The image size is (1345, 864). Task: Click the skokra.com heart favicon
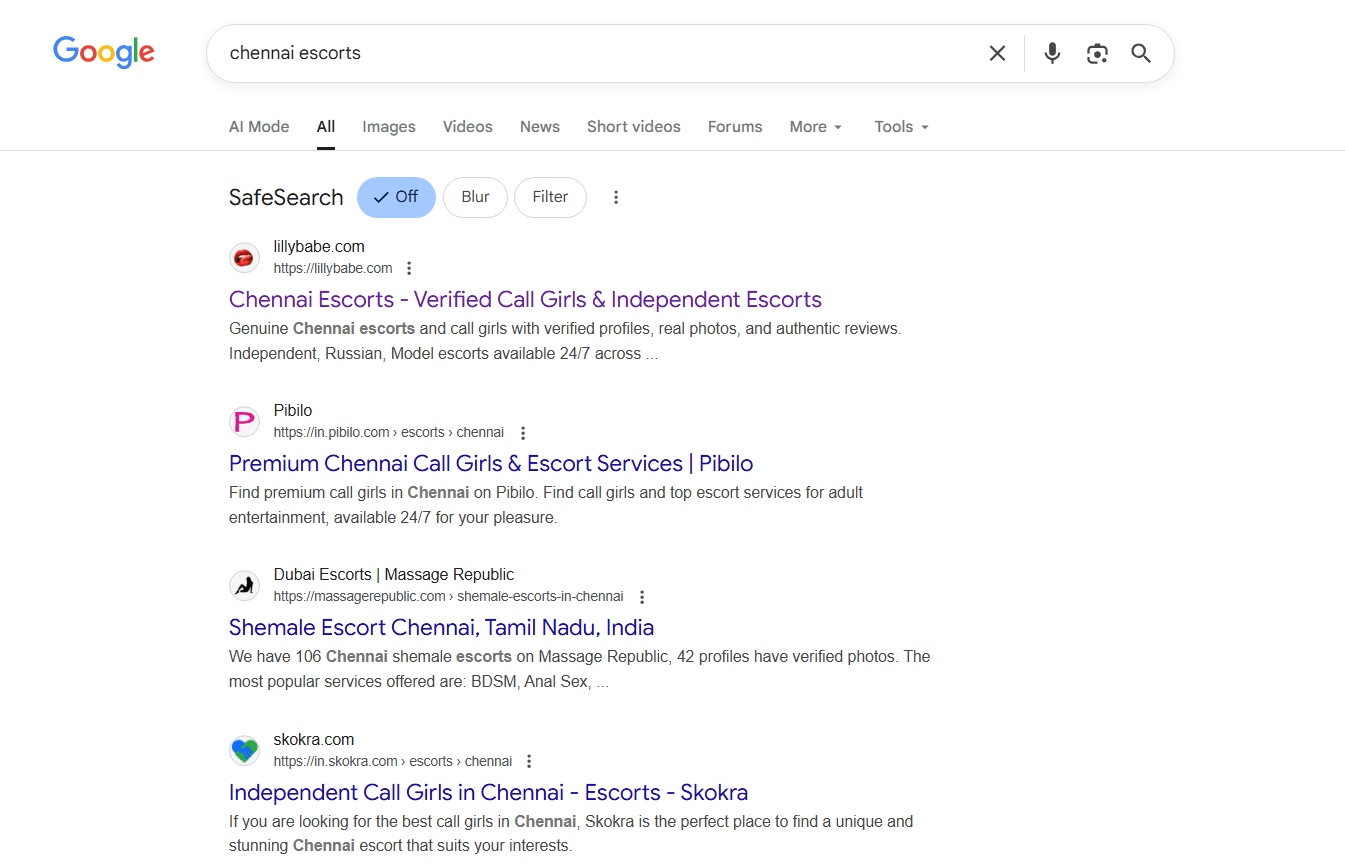(x=244, y=750)
